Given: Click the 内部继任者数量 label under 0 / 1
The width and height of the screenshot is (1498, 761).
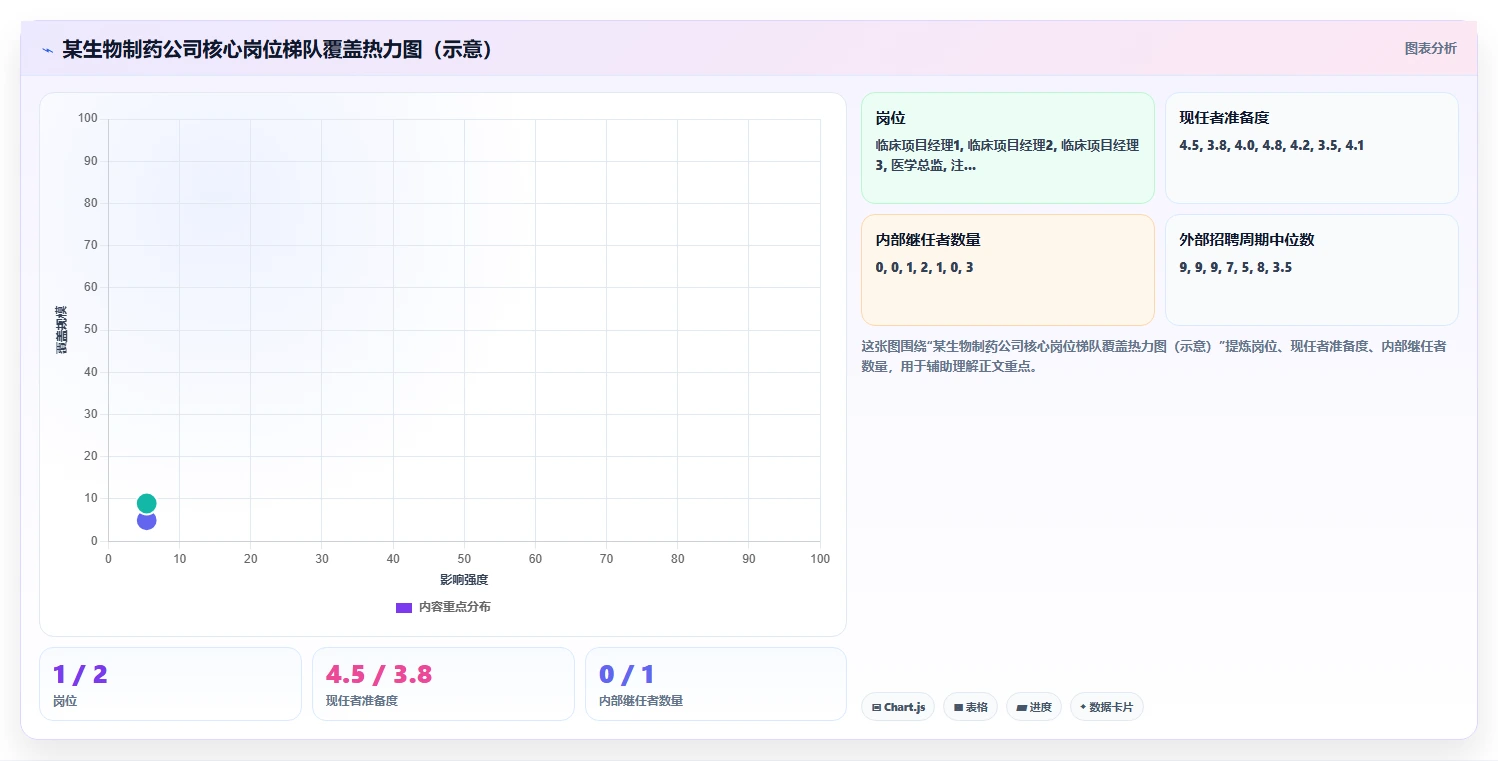Looking at the screenshot, I should point(641,701).
